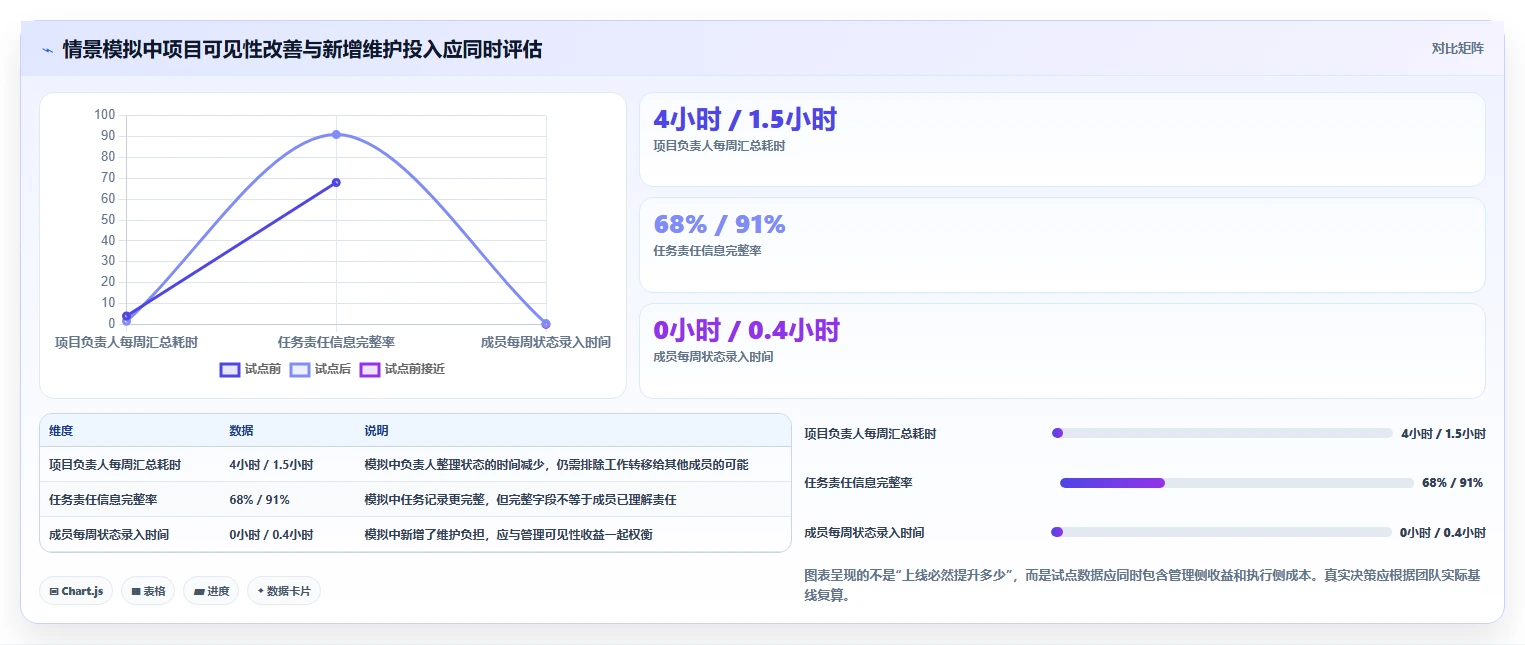Select table cell 4小时 / 1.5小时
Viewport: 1525px width, 645px height.
(271, 465)
